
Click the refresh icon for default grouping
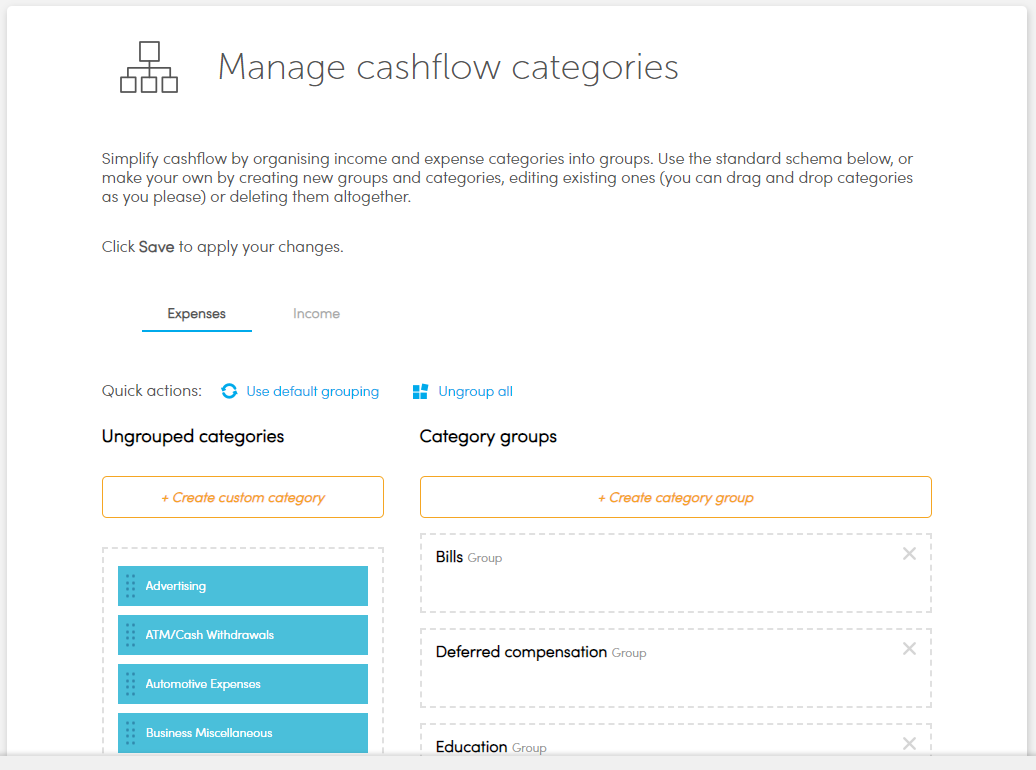coord(229,391)
